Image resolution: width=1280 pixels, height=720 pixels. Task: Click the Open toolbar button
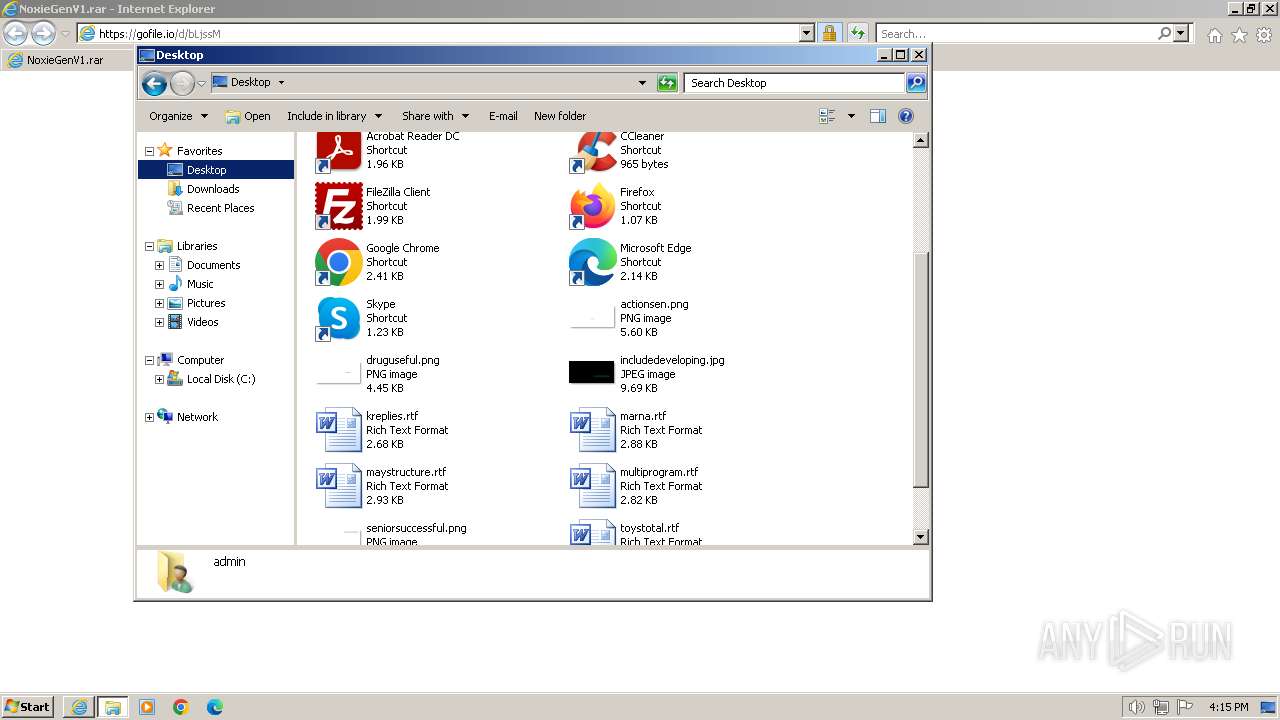[x=248, y=116]
